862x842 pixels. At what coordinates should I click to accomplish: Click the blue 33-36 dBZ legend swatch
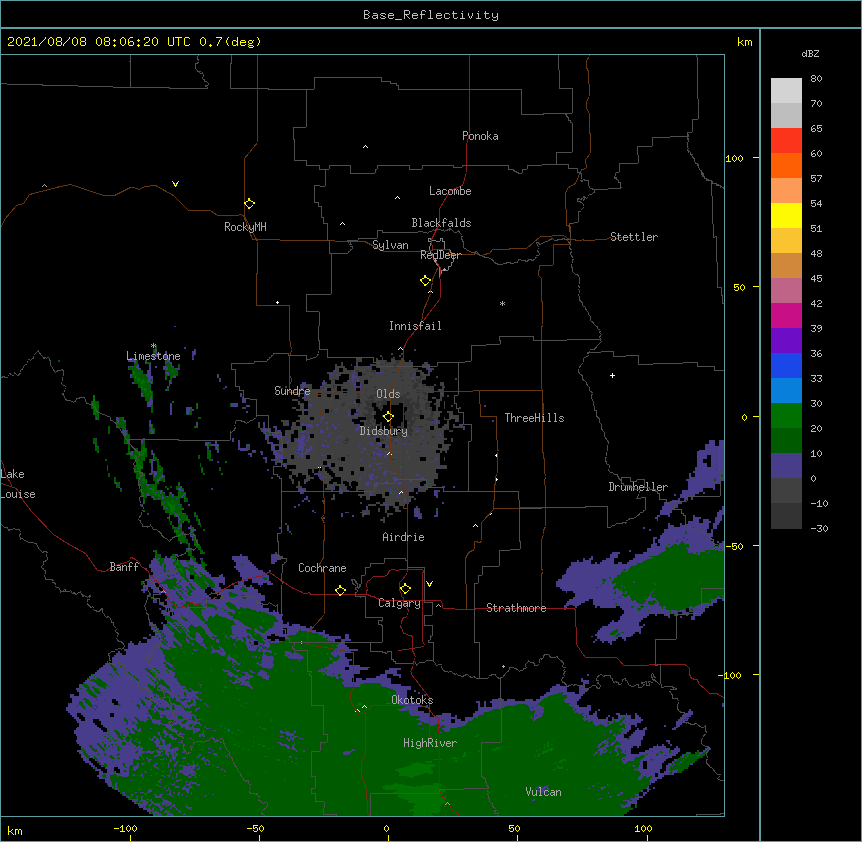tap(786, 365)
